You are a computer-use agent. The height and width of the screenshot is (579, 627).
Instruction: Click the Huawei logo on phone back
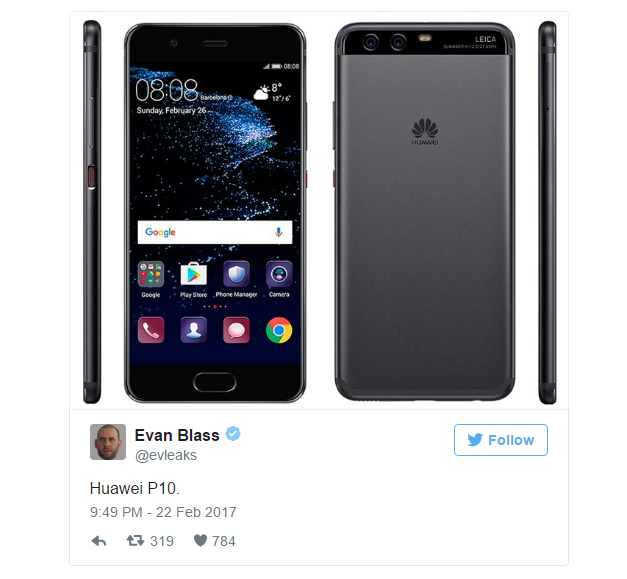pyautogui.click(x=425, y=132)
